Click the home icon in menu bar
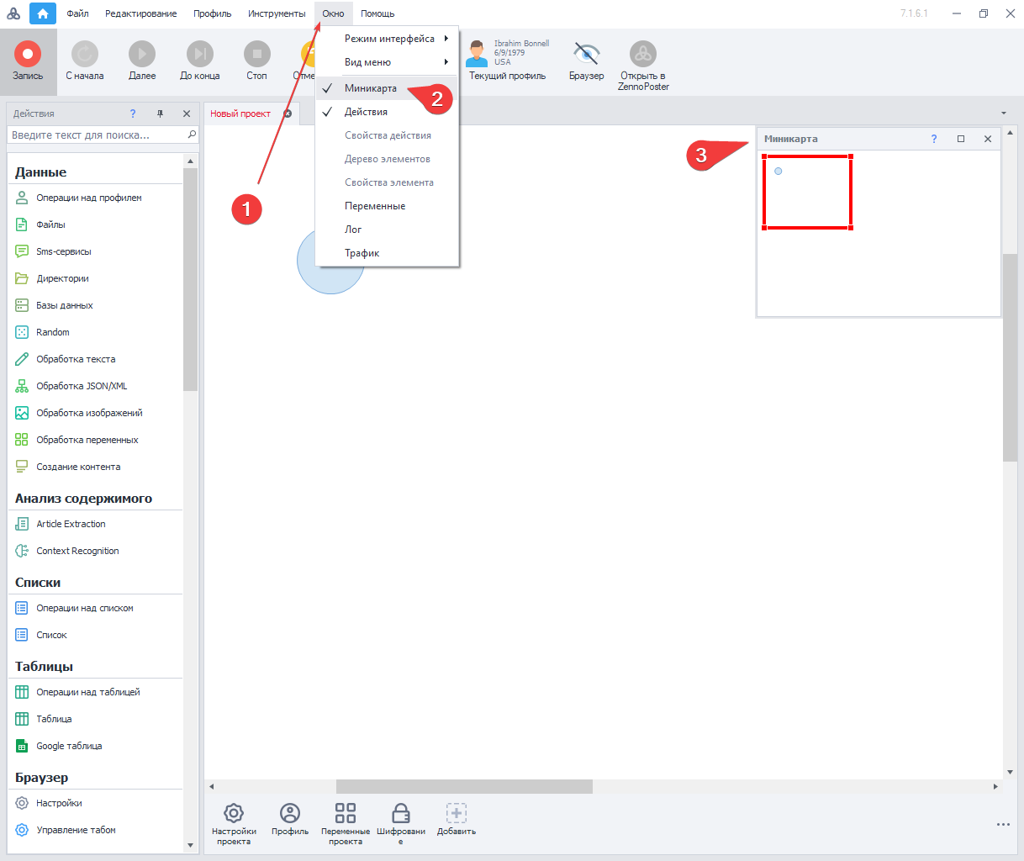 click(x=43, y=14)
